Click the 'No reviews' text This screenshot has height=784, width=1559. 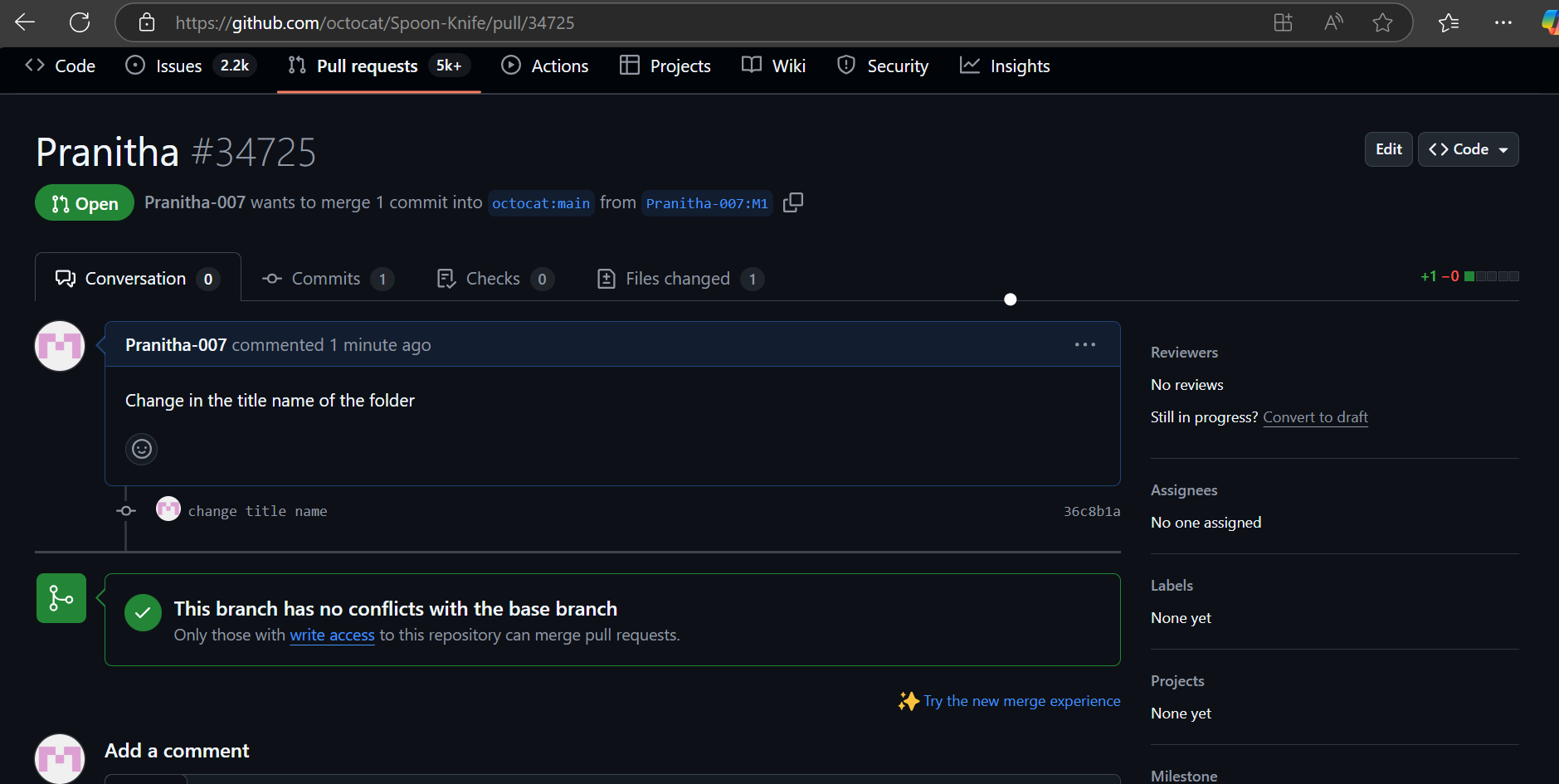(1186, 385)
